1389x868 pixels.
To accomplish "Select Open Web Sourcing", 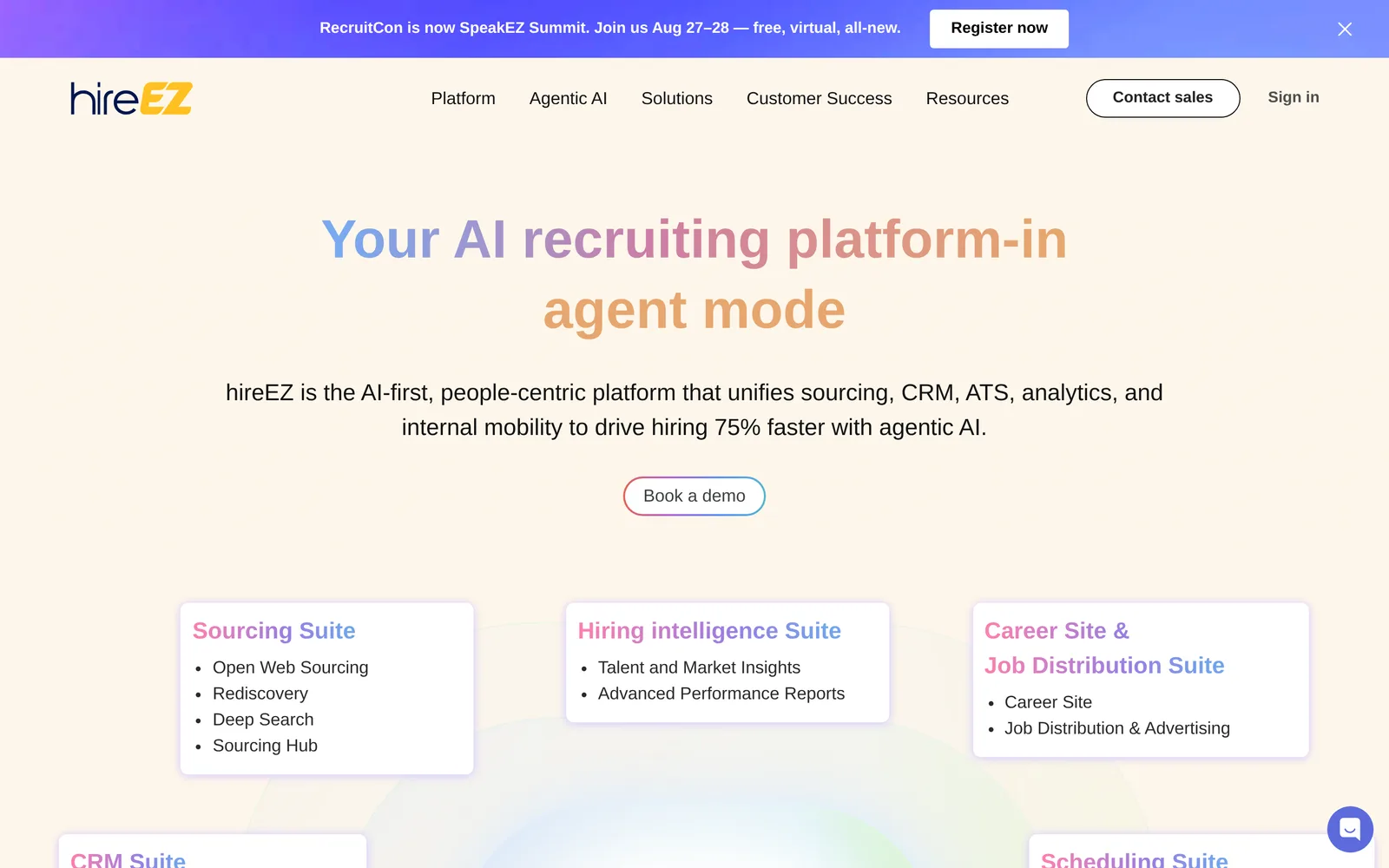I will pos(291,667).
